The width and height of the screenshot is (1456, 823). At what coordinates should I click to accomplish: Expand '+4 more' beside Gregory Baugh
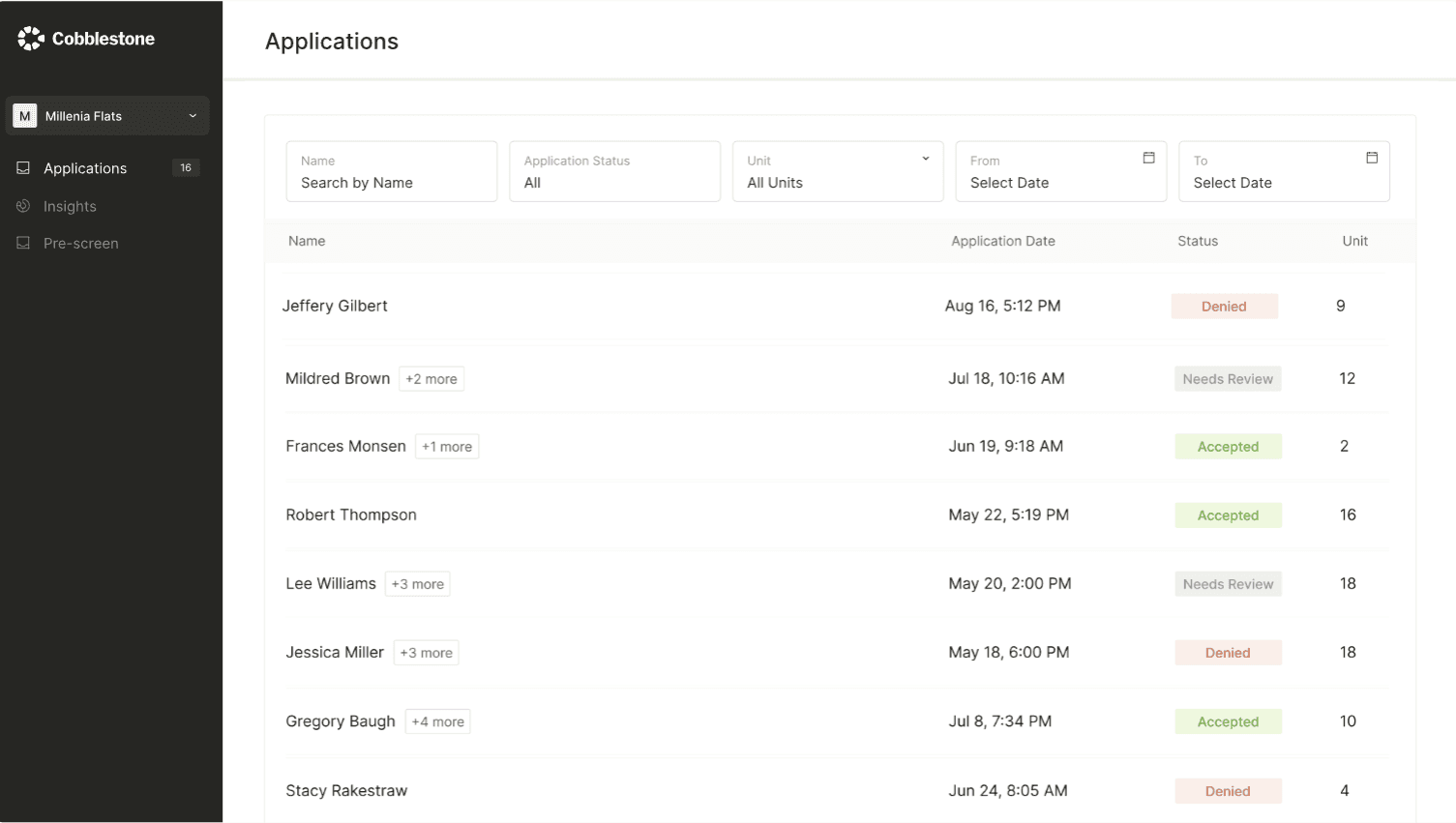(438, 721)
